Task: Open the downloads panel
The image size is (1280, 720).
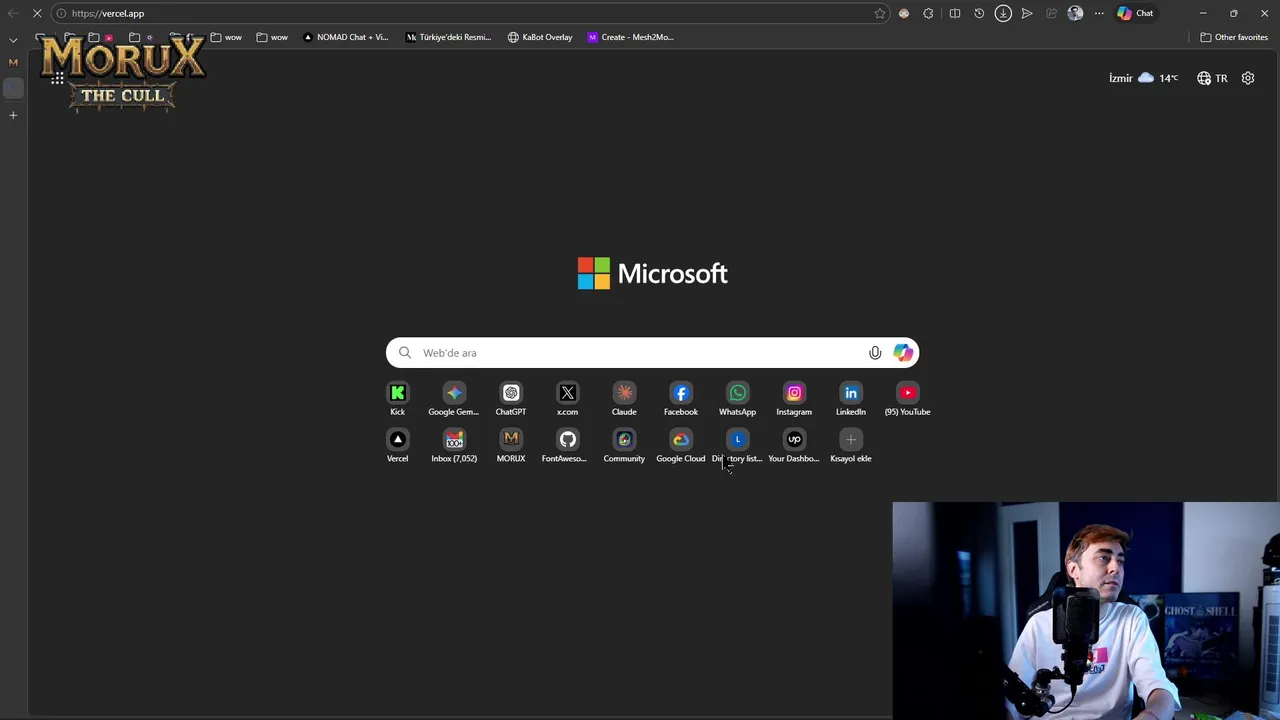Action: tap(1003, 13)
